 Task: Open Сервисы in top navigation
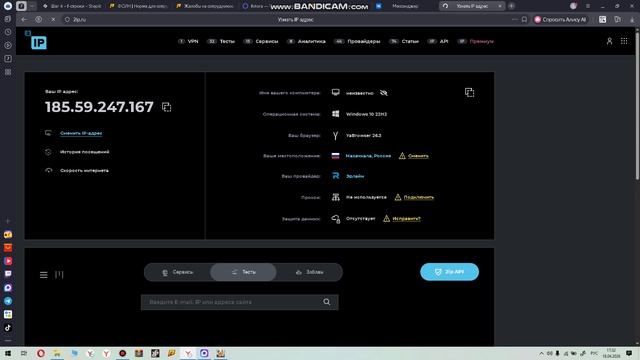pos(261,41)
